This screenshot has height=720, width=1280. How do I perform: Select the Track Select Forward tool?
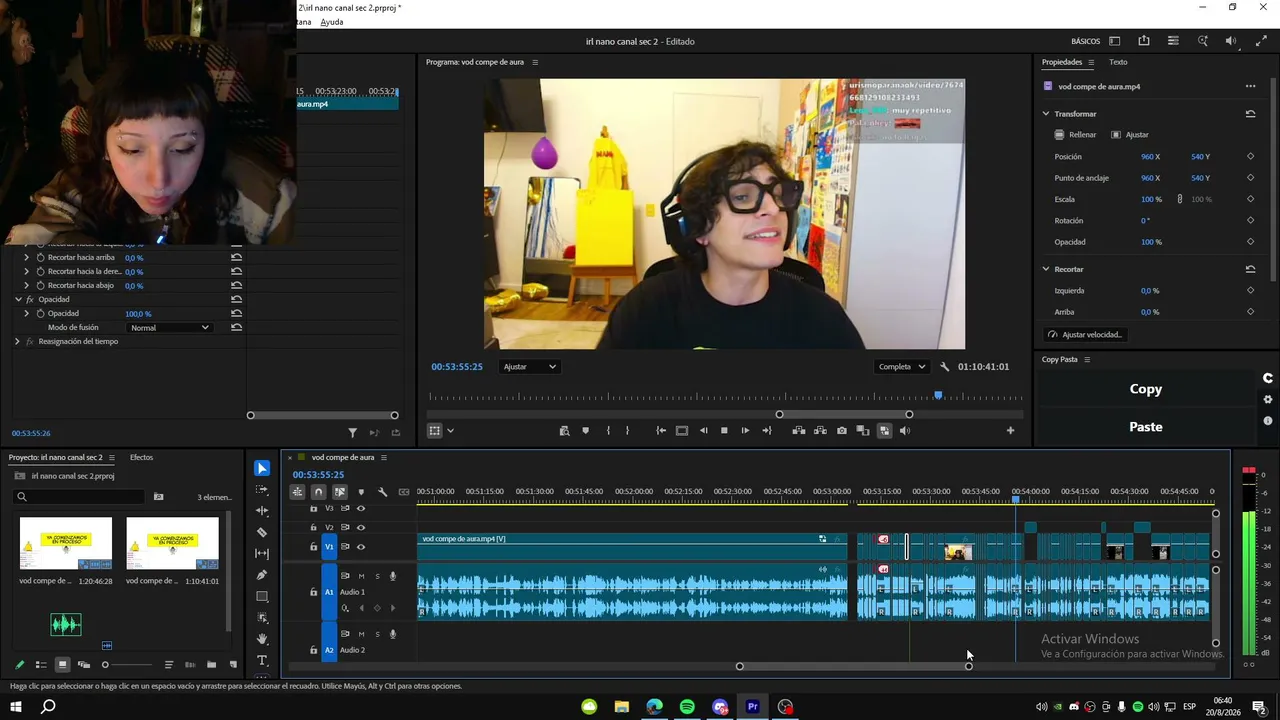(x=262, y=490)
